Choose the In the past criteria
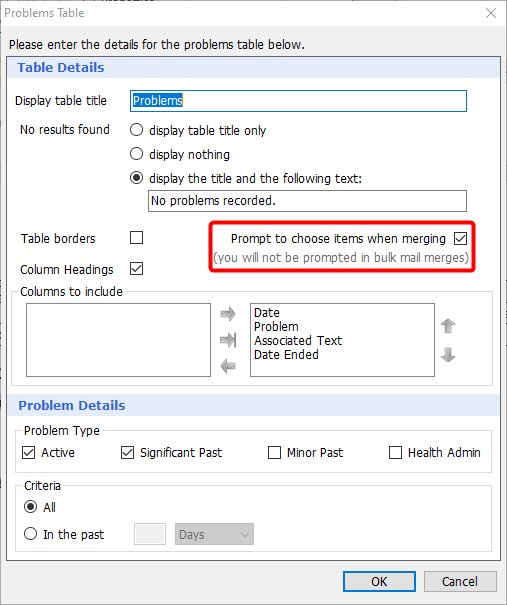The width and height of the screenshot is (507, 605). coord(30,534)
